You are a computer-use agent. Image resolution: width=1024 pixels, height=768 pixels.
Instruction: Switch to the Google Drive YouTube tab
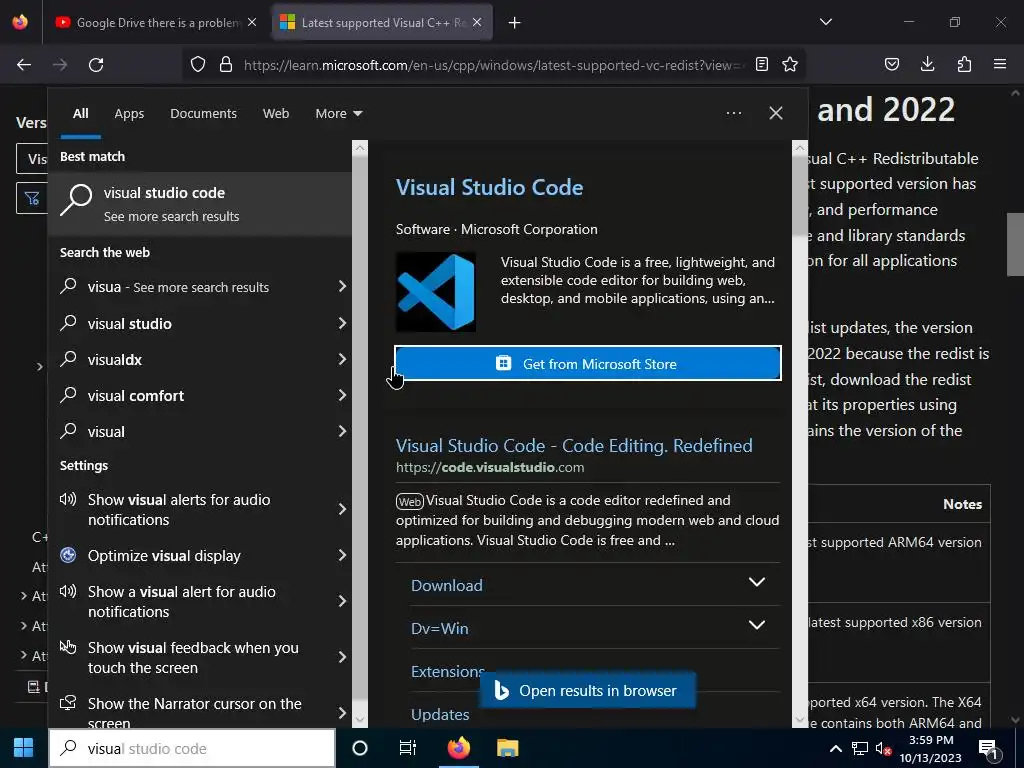[156, 23]
